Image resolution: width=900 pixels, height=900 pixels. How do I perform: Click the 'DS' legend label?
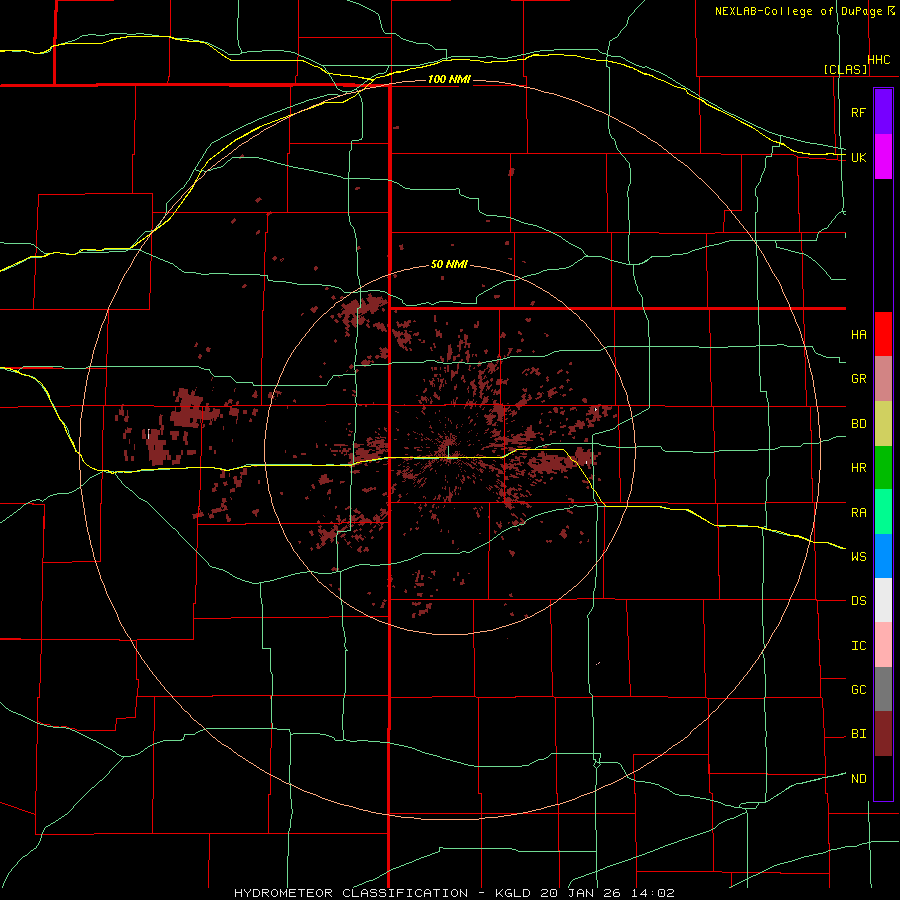(858, 601)
